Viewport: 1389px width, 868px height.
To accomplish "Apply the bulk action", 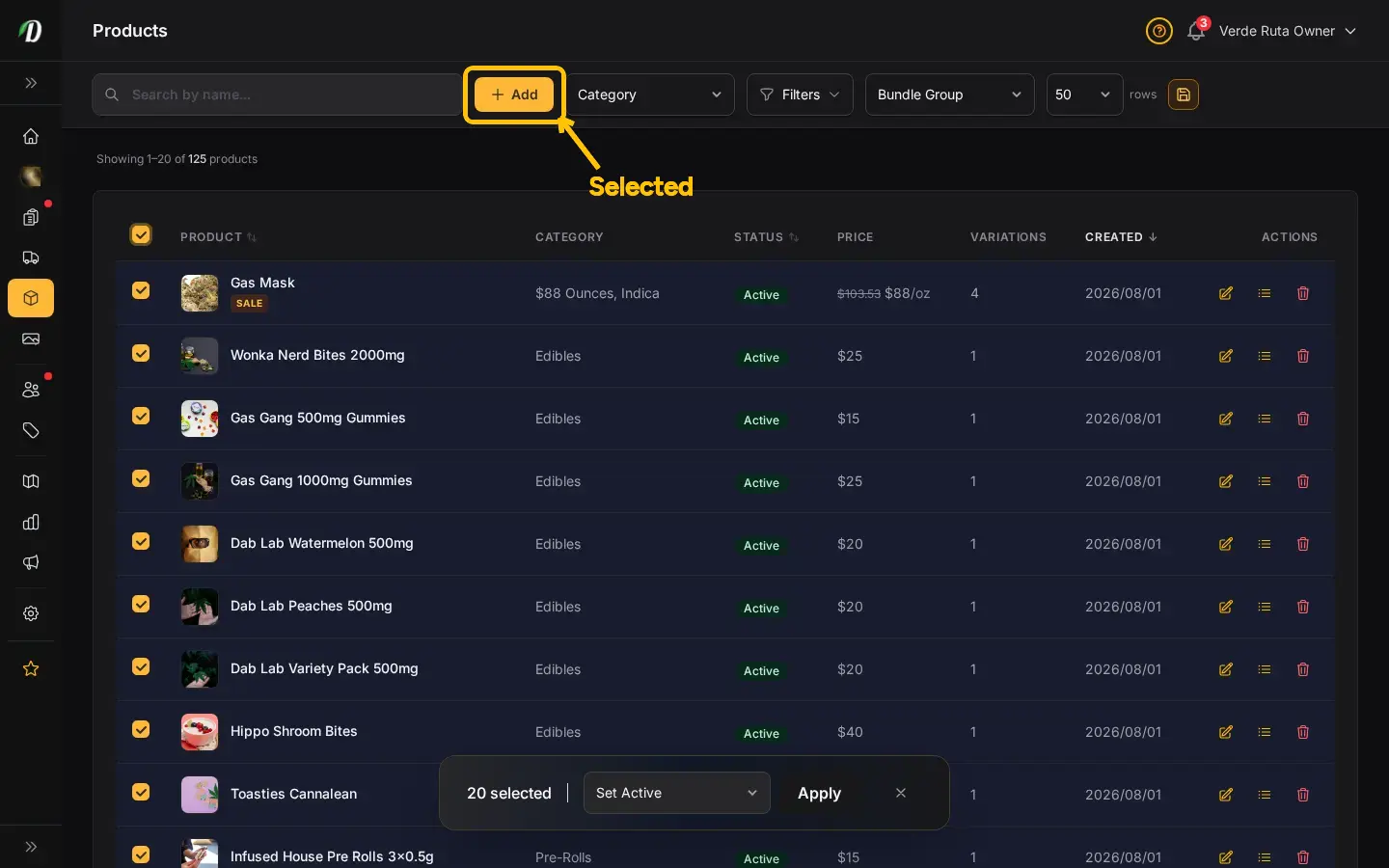I will tap(819, 793).
